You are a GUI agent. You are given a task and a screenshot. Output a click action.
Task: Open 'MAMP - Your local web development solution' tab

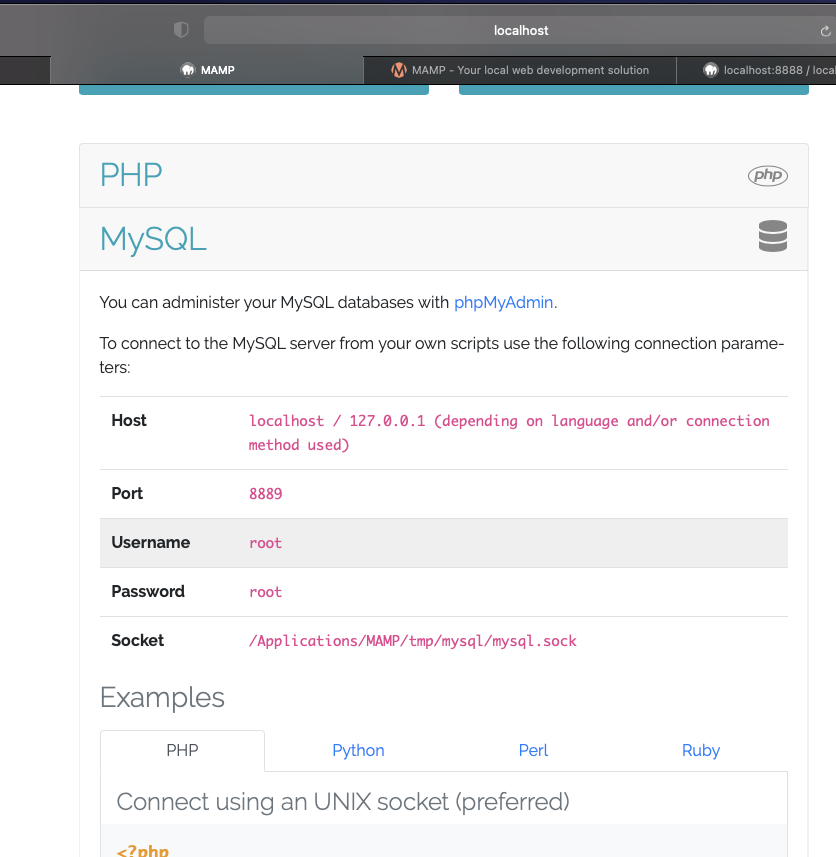click(520, 70)
